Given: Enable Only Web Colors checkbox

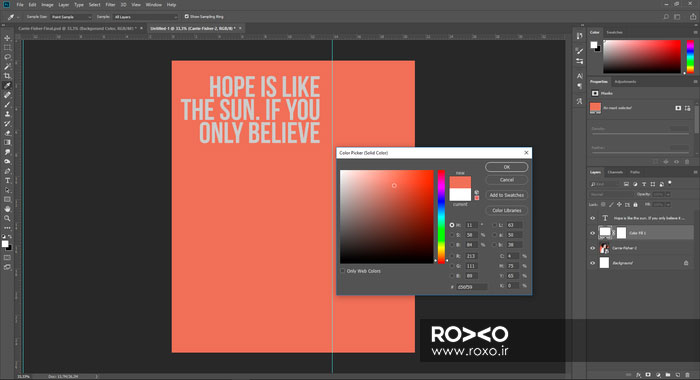Looking at the screenshot, I should (x=343, y=271).
